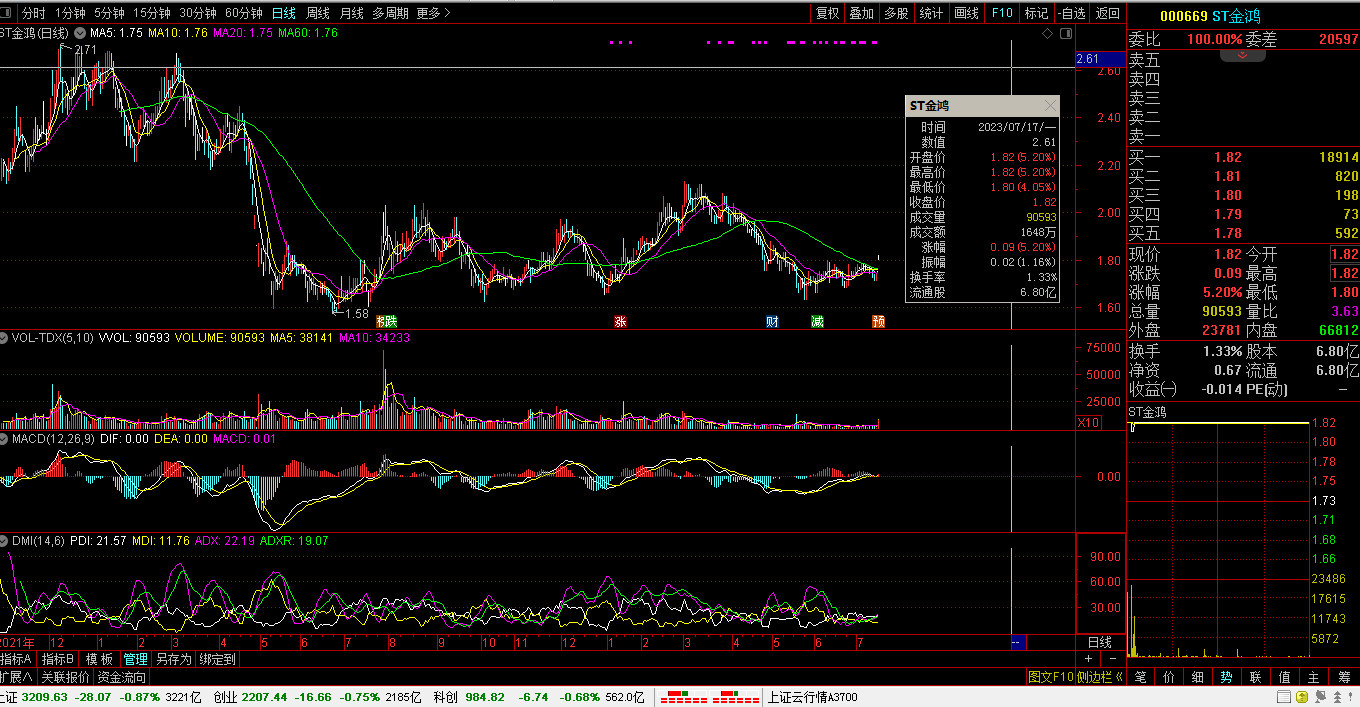This screenshot has width=1360, height=707.
Task: Toggle the side panel icon near price axis
Action: click(1064, 33)
